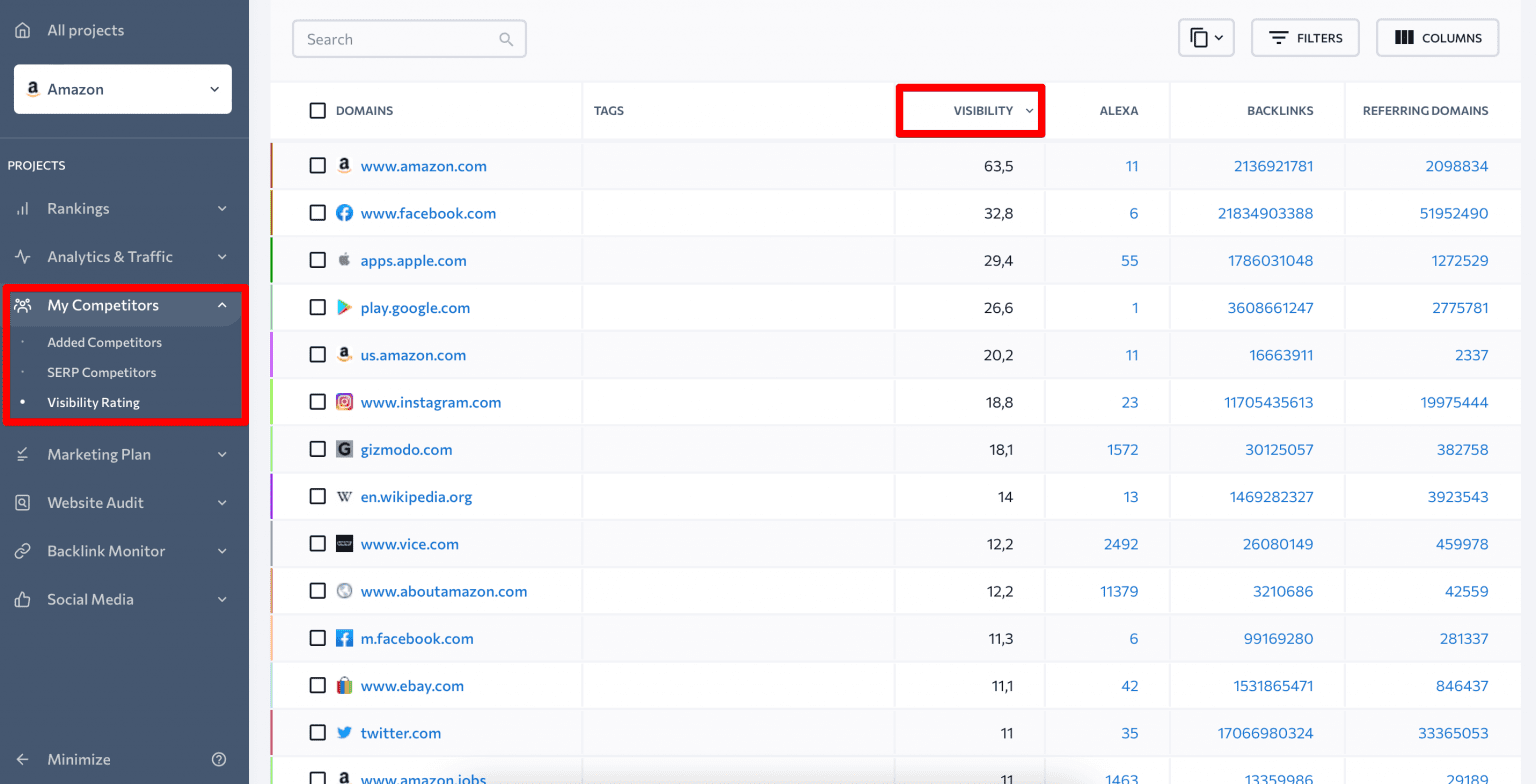
Task: Check the en.wikipedia.org row checkbox
Action: pyautogui.click(x=318, y=497)
